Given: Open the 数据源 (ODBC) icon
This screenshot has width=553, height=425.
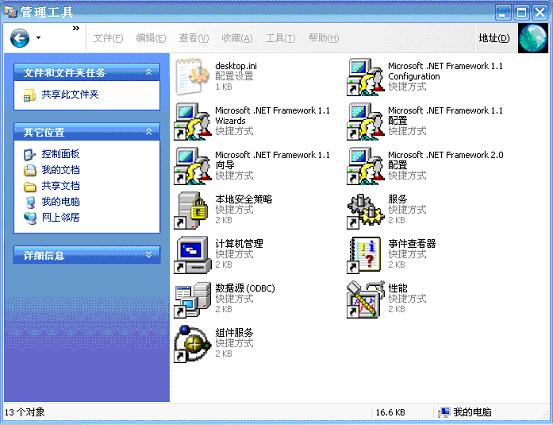Looking at the screenshot, I should (192, 299).
